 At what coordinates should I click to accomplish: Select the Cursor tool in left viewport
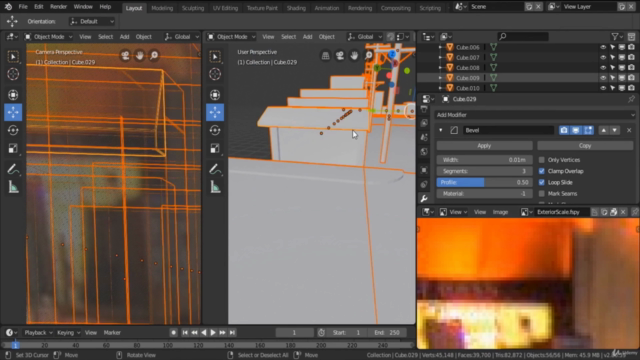pyautogui.click(x=13, y=74)
